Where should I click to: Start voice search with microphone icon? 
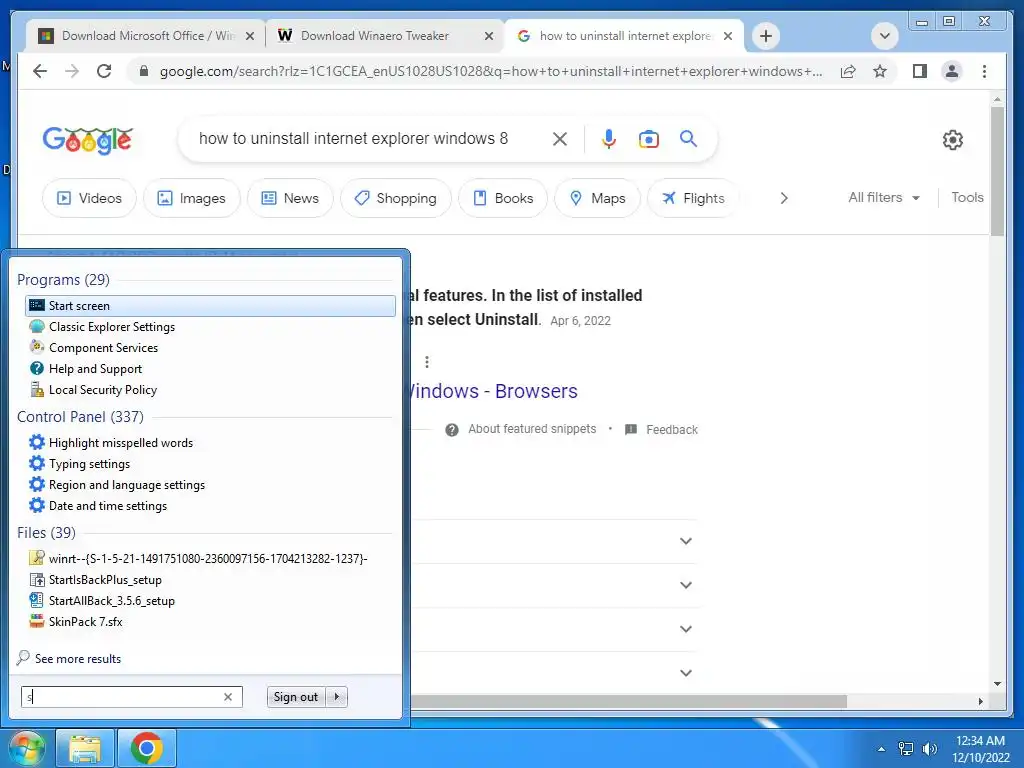(609, 139)
